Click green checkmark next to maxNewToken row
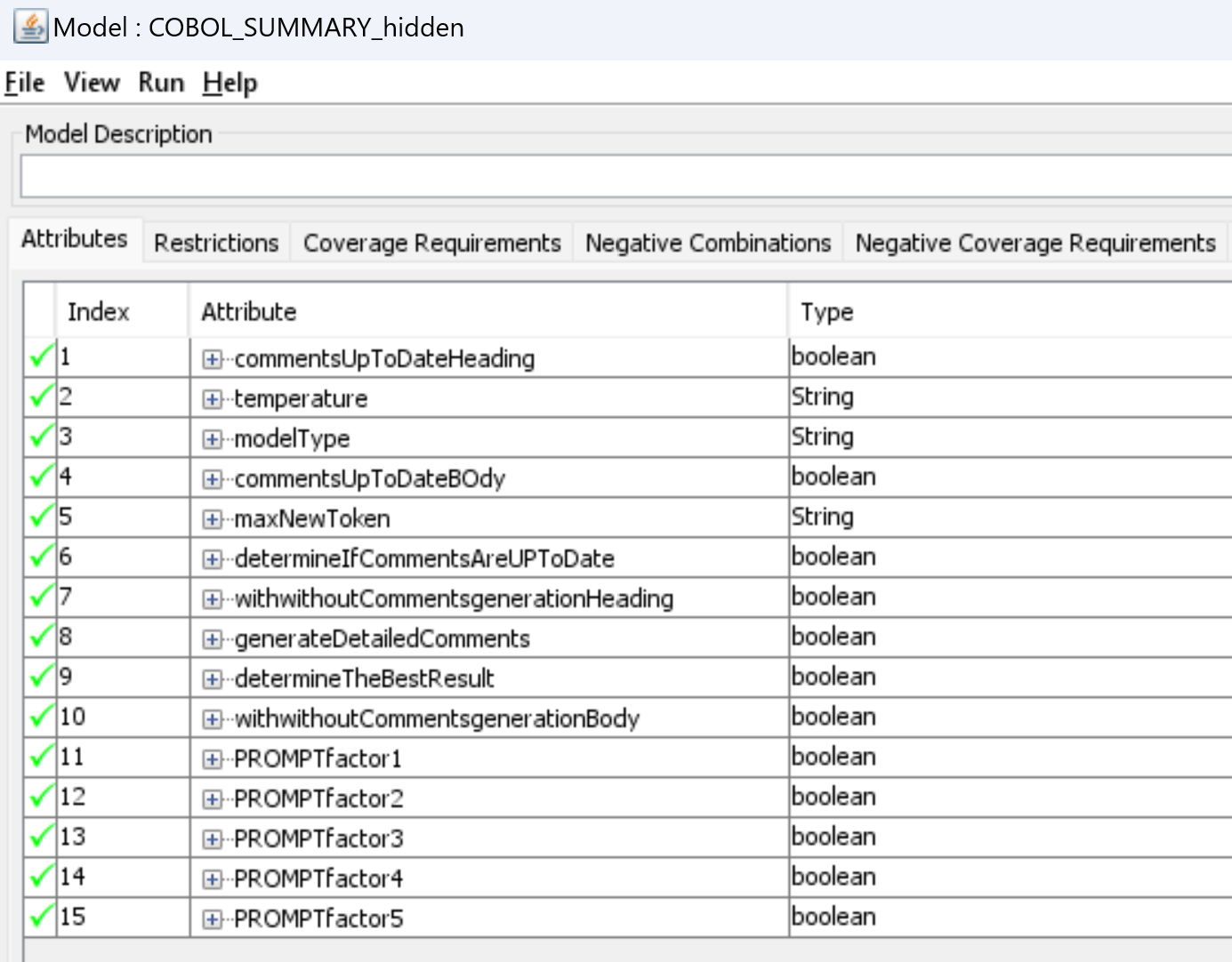Screen dimensions: 1232x962 coord(41,517)
